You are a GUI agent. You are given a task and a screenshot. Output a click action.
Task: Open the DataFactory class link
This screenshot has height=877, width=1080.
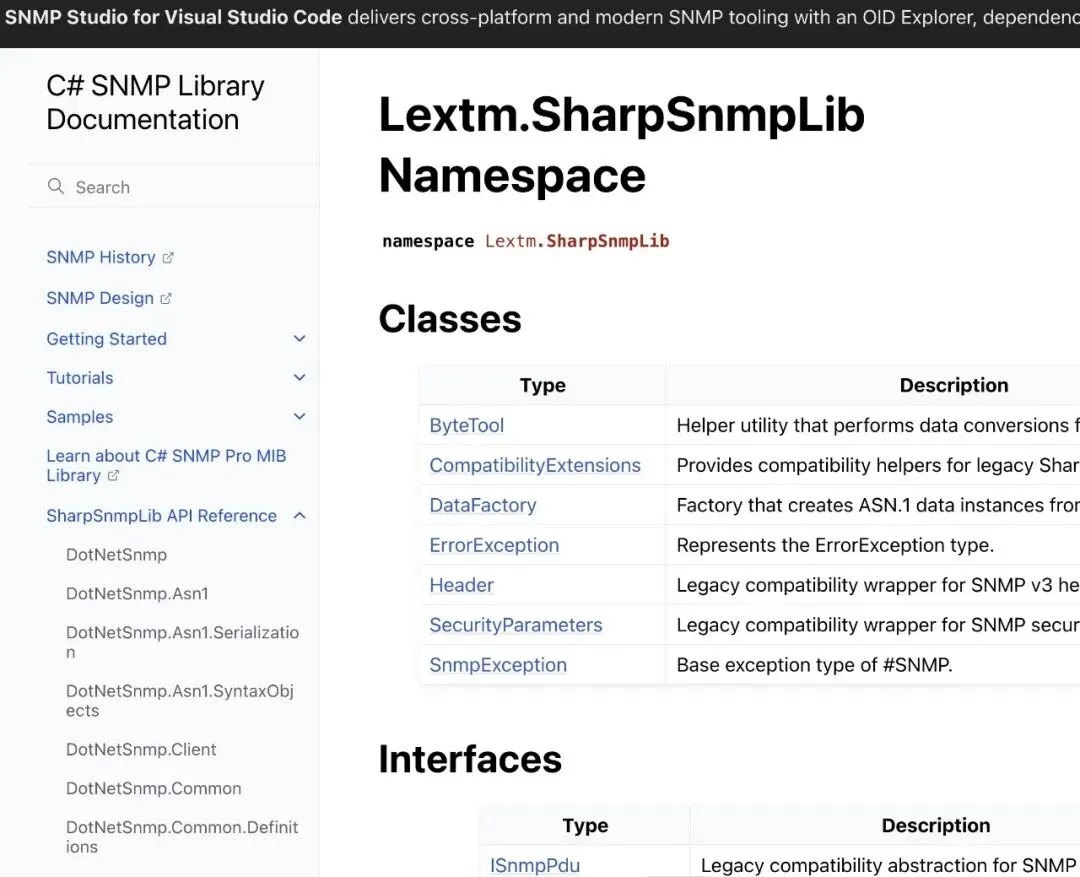483,505
